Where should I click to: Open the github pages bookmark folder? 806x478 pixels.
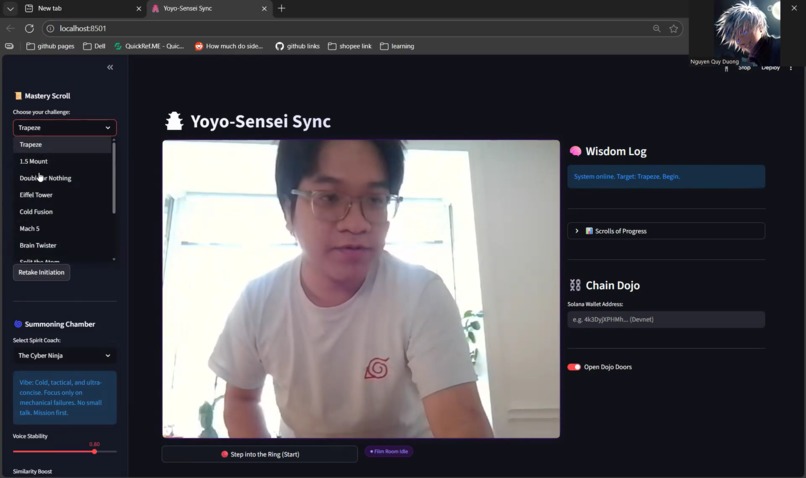50,46
